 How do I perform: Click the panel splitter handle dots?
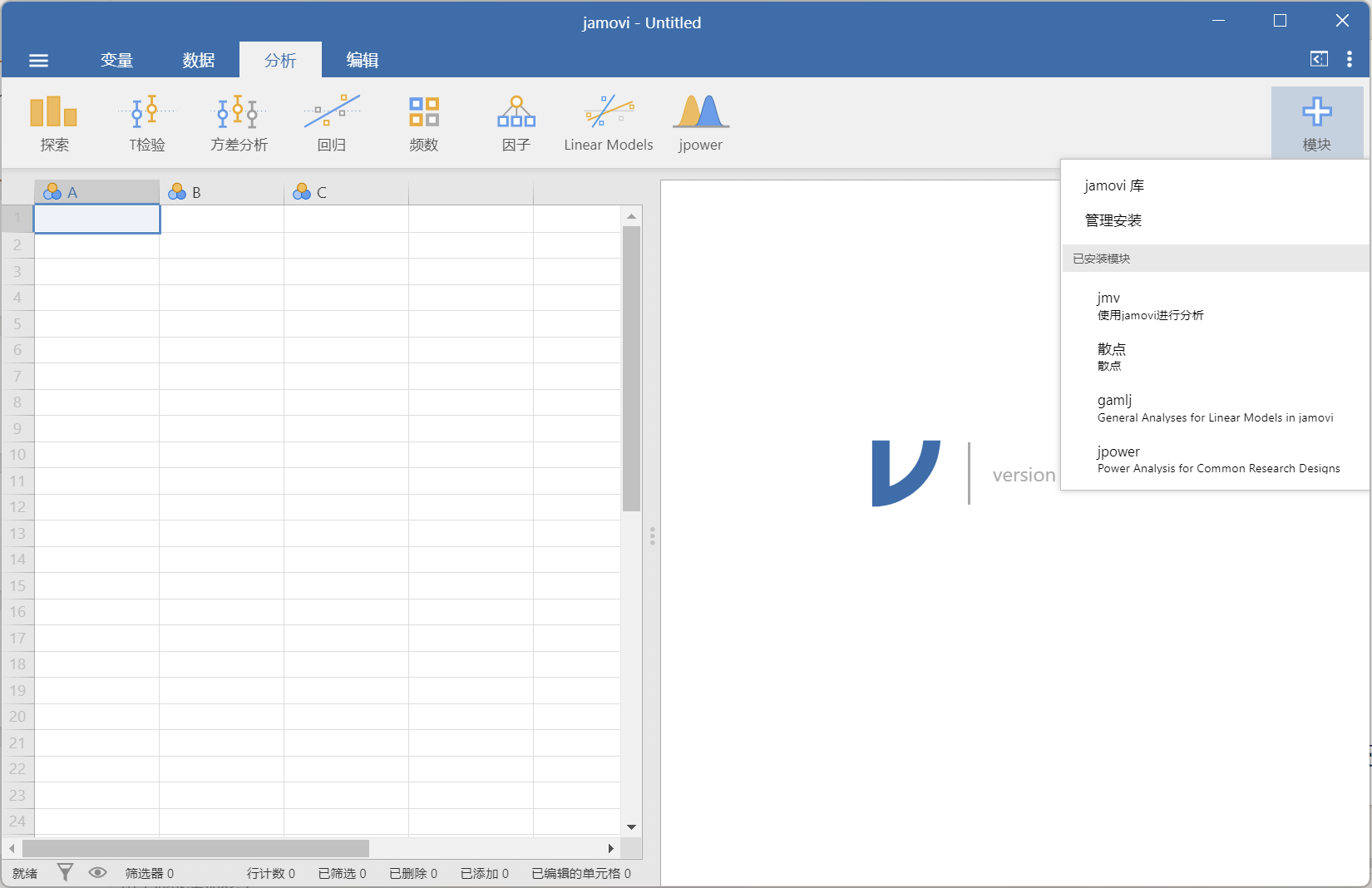652,535
